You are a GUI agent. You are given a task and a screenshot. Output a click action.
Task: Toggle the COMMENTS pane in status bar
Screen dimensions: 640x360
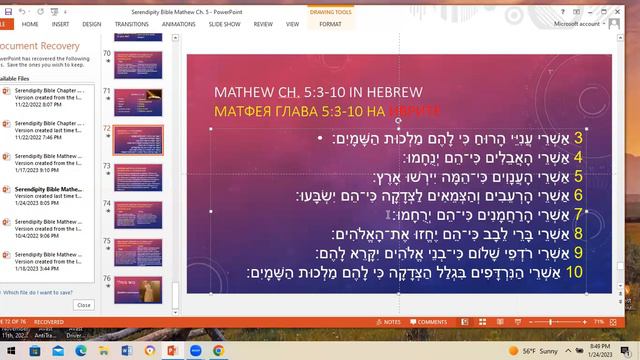coord(429,322)
